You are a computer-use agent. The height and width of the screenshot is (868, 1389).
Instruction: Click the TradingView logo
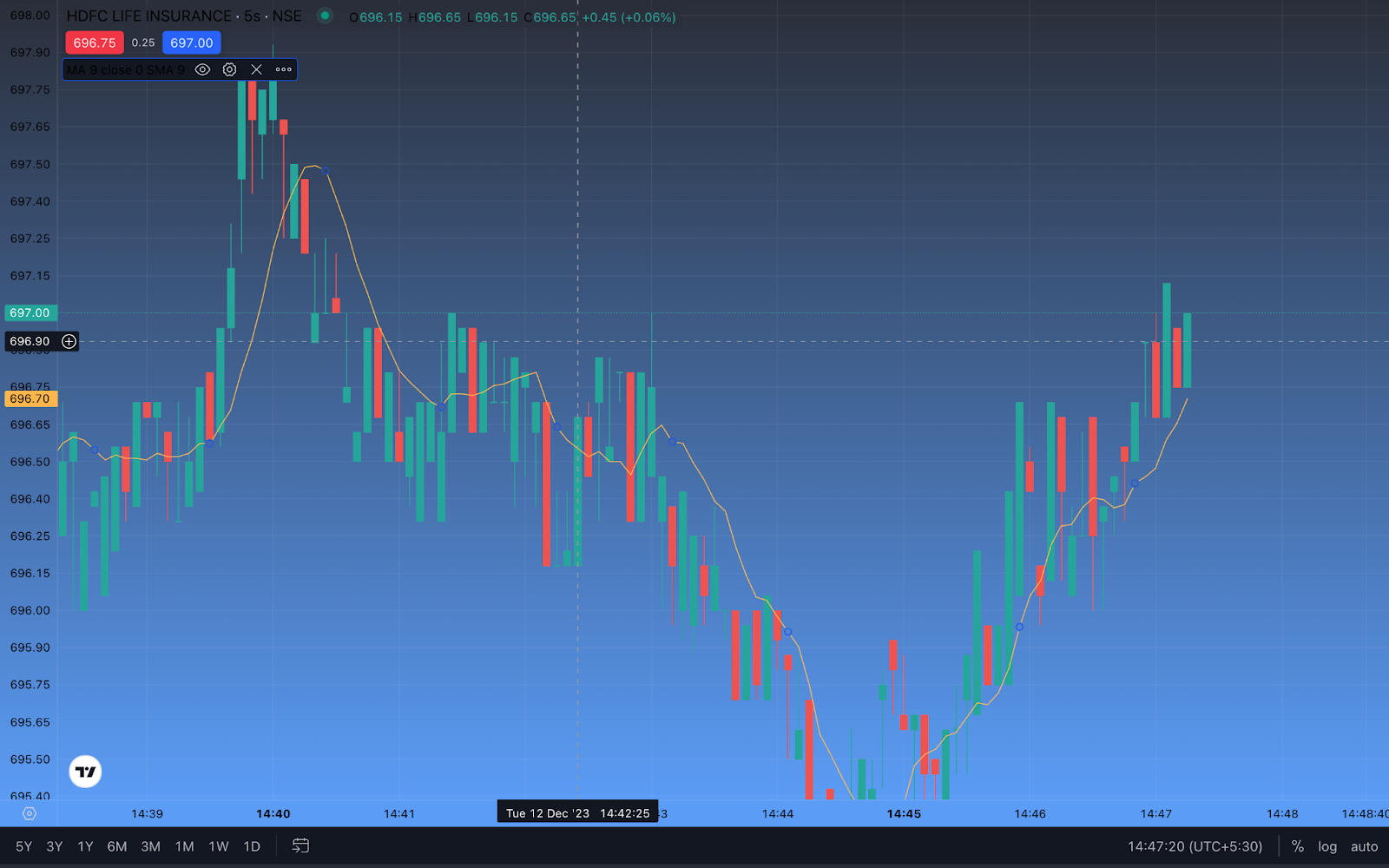pyautogui.click(x=85, y=771)
